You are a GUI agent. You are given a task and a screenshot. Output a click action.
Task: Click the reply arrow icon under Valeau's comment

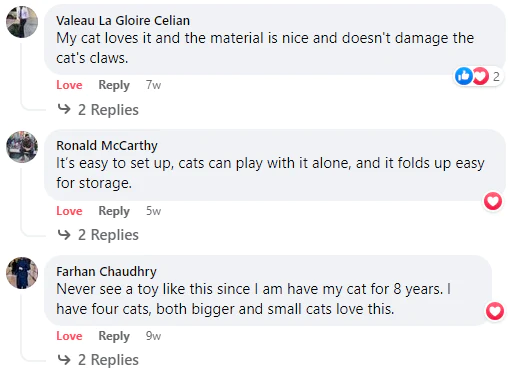(x=64, y=109)
